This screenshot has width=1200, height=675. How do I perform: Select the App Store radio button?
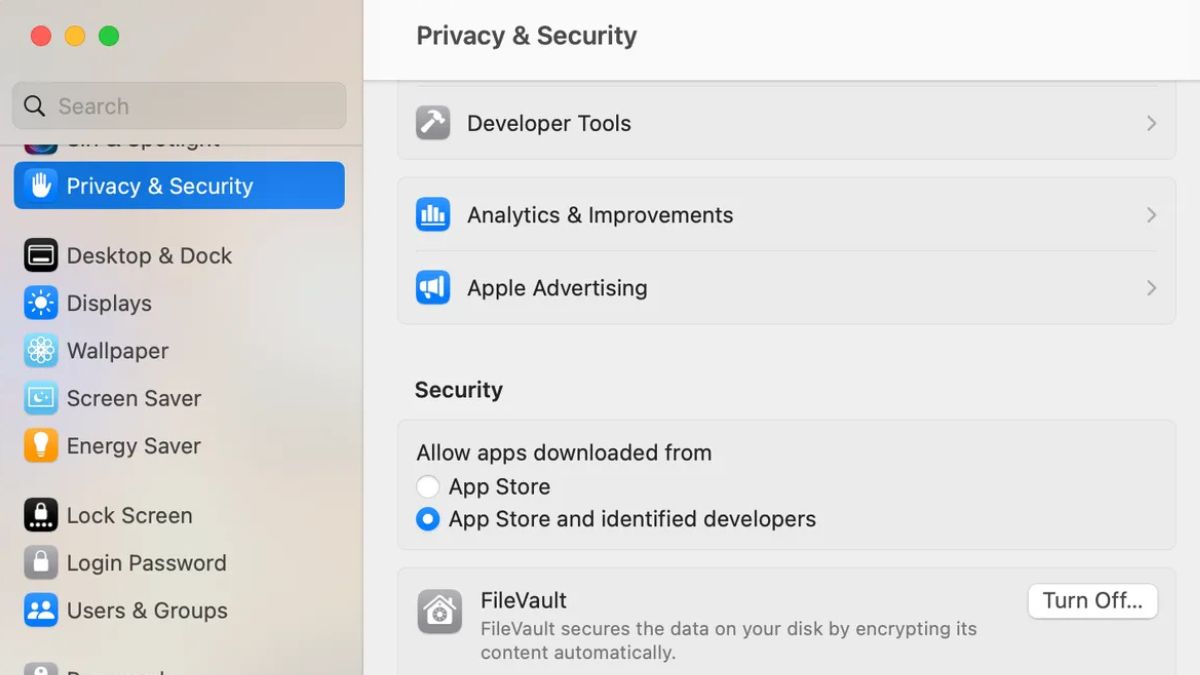coord(428,487)
